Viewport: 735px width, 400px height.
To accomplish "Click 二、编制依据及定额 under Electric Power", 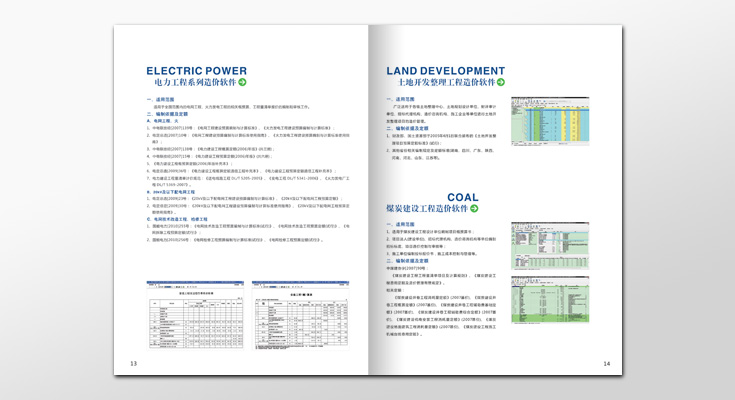I will pyautogui.click(x=160, y=114).
